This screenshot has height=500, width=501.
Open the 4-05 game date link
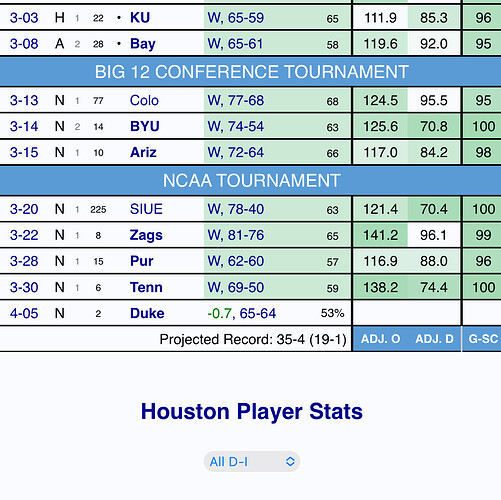click(24, 313)
